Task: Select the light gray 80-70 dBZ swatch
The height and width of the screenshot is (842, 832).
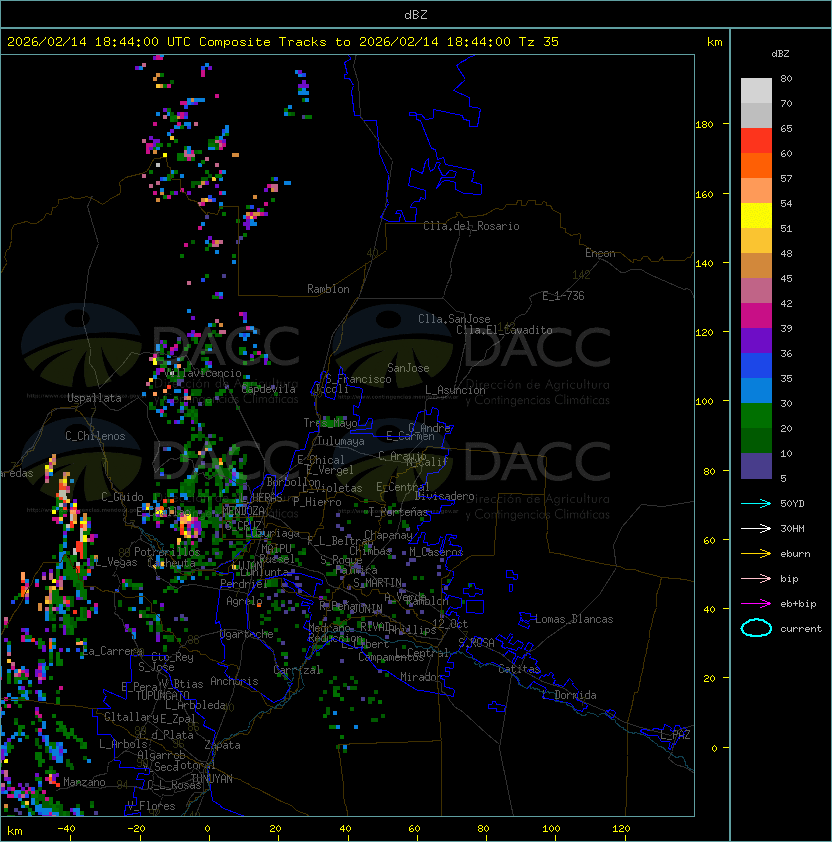Action: coord(756,91)
